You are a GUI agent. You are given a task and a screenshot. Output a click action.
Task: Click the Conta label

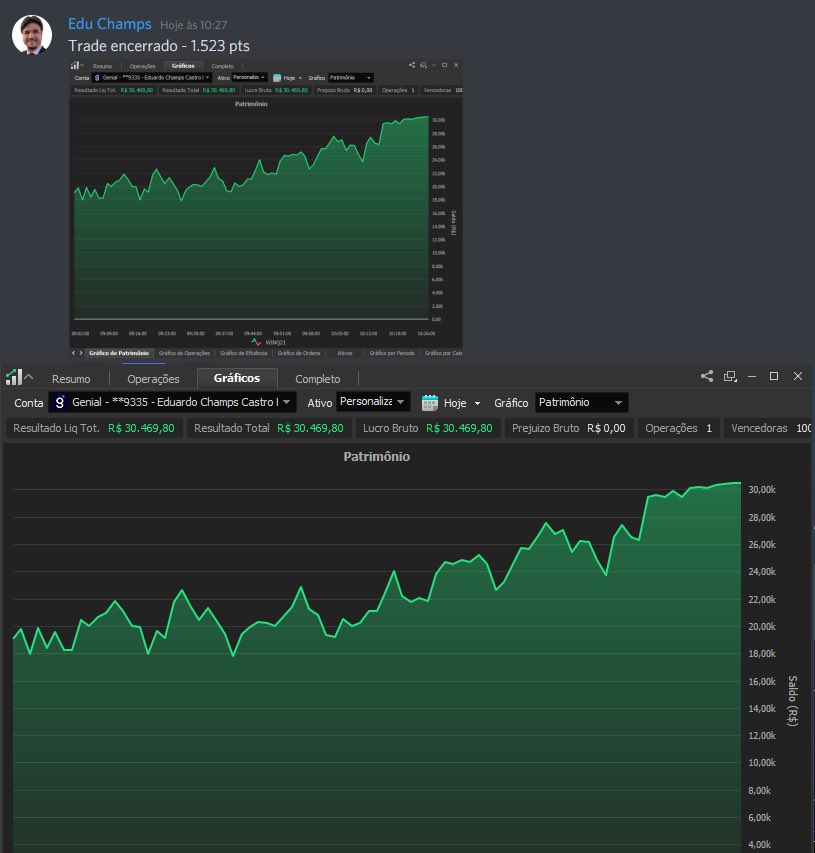[29, 403]
